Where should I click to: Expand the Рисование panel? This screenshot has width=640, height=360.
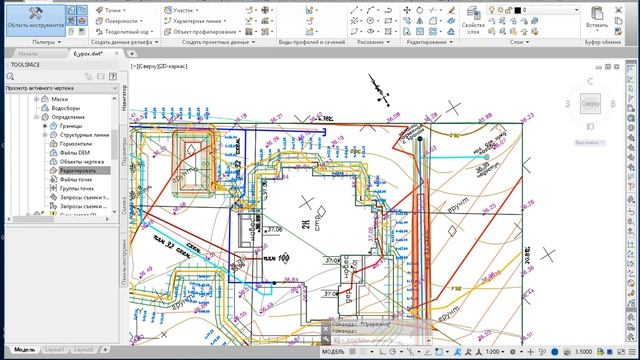tap(373, 42)
